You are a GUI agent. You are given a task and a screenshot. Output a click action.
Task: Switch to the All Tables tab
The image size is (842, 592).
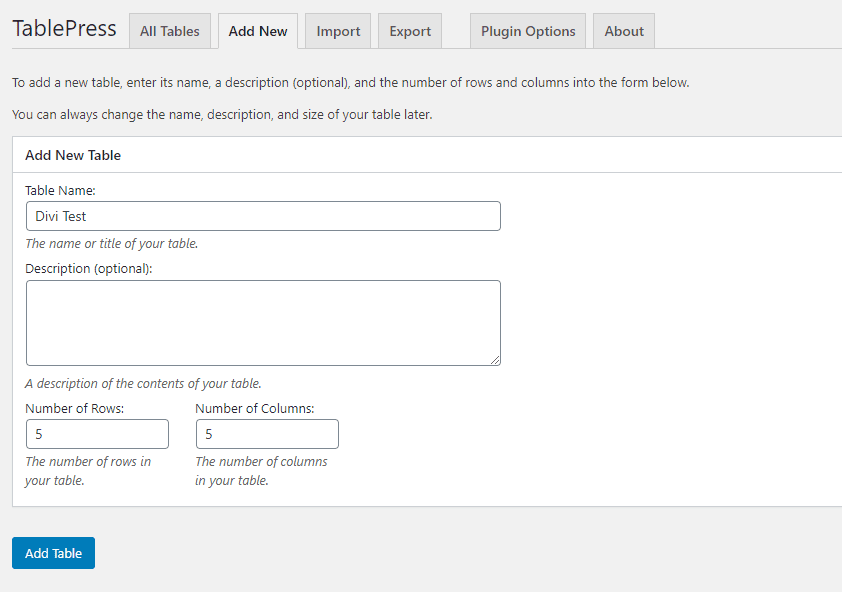(170, 31)
